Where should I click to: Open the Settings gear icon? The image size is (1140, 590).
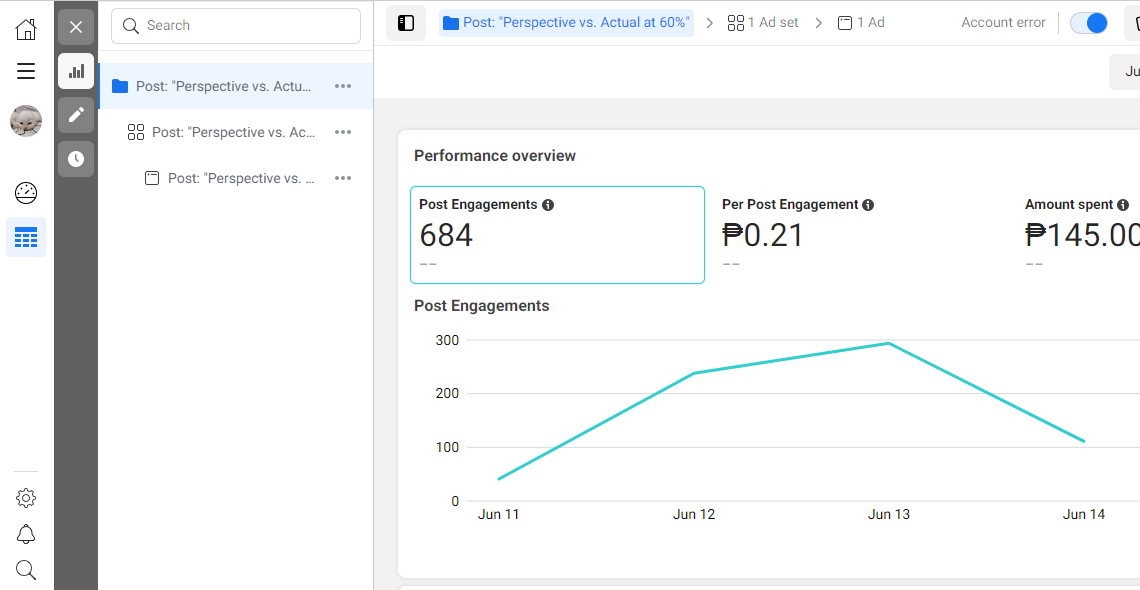click(26, 498)
